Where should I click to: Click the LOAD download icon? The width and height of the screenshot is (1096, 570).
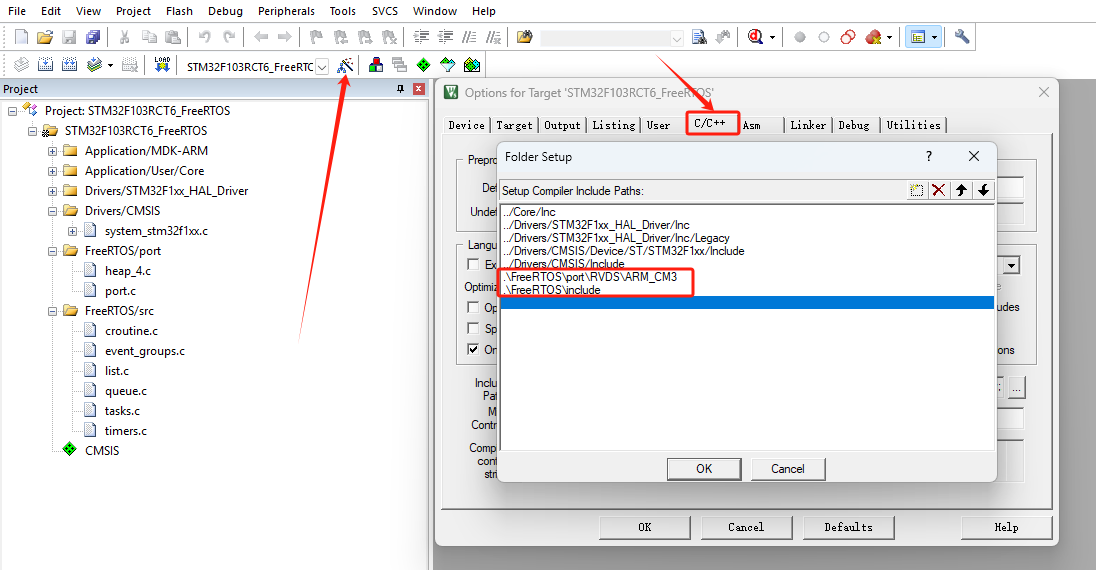tap(162, 65)
